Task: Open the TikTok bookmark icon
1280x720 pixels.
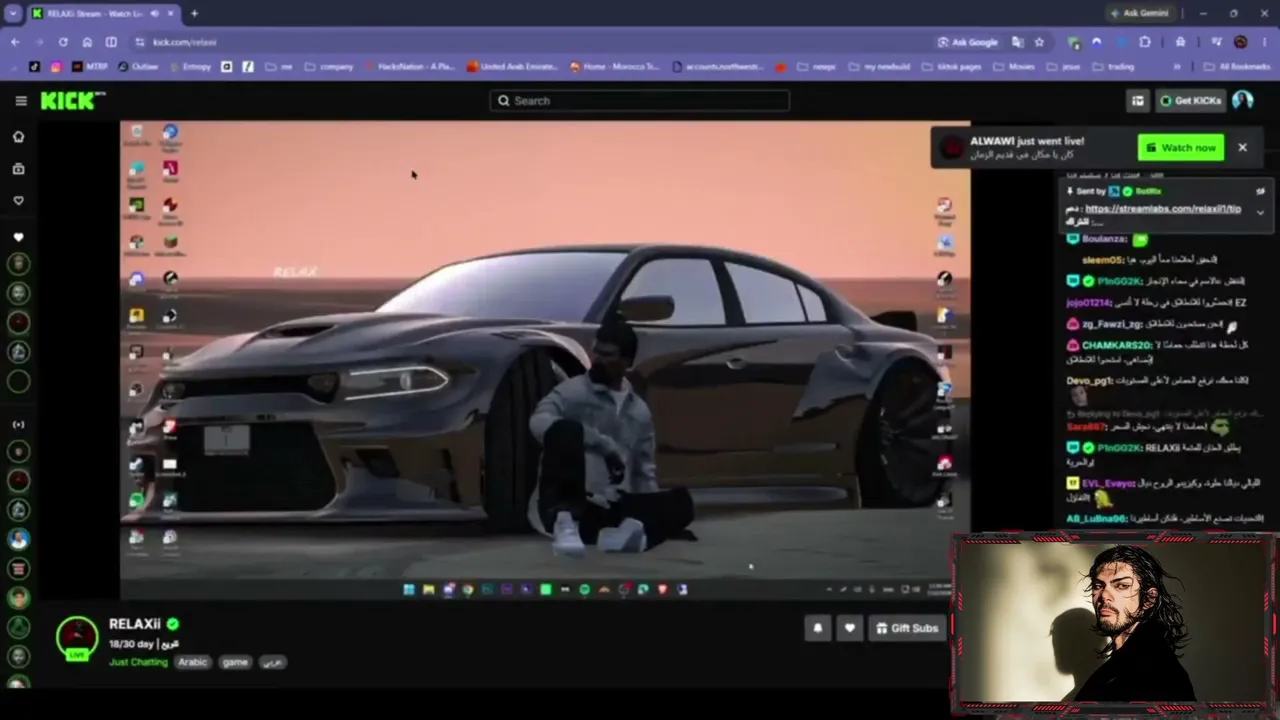Action: tap(35, 67)
